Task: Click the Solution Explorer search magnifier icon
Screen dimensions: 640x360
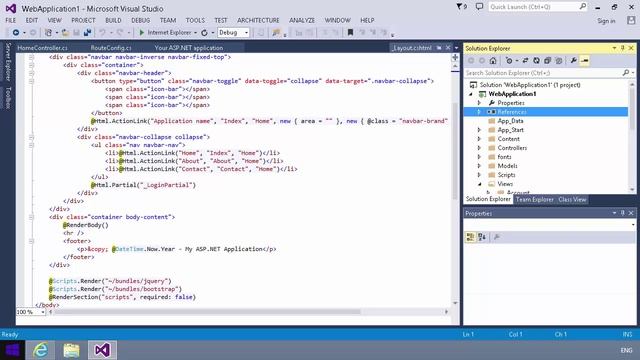Action: pos(626,73)
